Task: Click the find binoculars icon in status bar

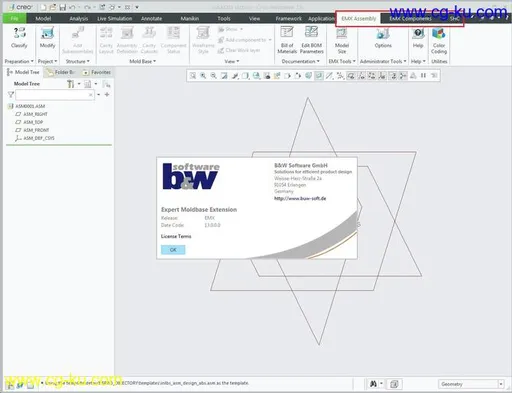Action: [x=373, y=384]
